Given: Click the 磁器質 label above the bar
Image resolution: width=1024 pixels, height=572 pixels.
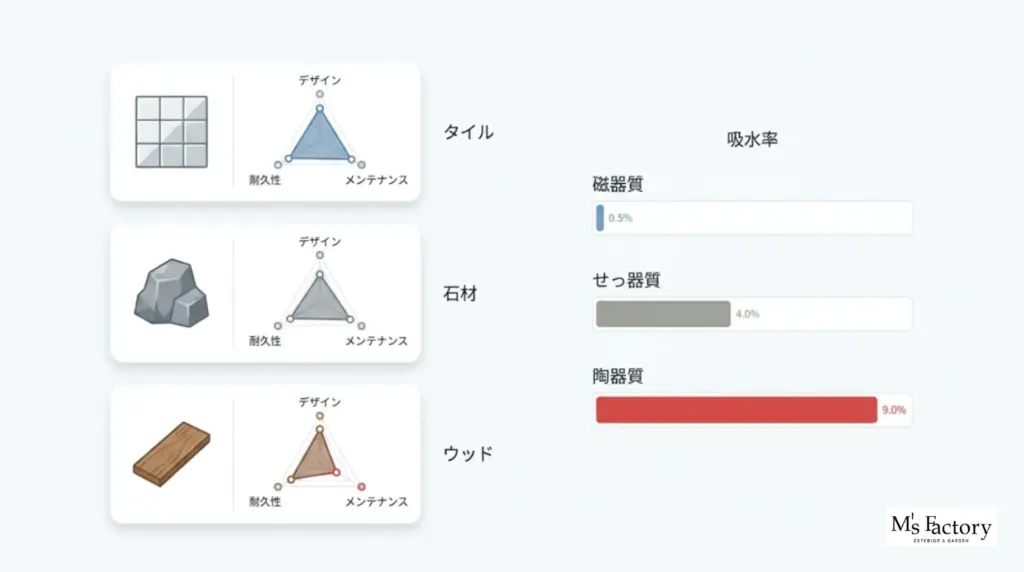Looking at the screenshot, I should pos(618,184).
